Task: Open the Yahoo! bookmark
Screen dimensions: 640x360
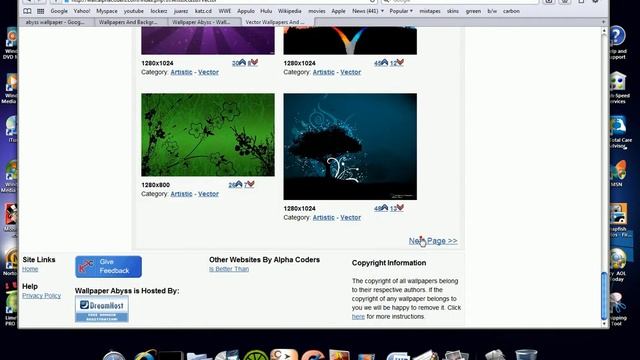Action: 82,11
